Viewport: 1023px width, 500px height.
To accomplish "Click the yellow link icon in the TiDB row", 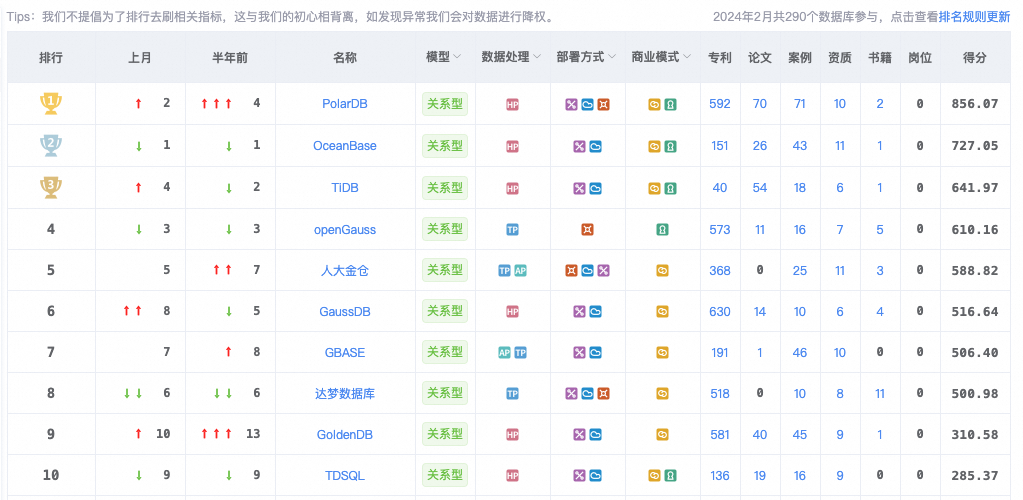I will coord(654,189).
